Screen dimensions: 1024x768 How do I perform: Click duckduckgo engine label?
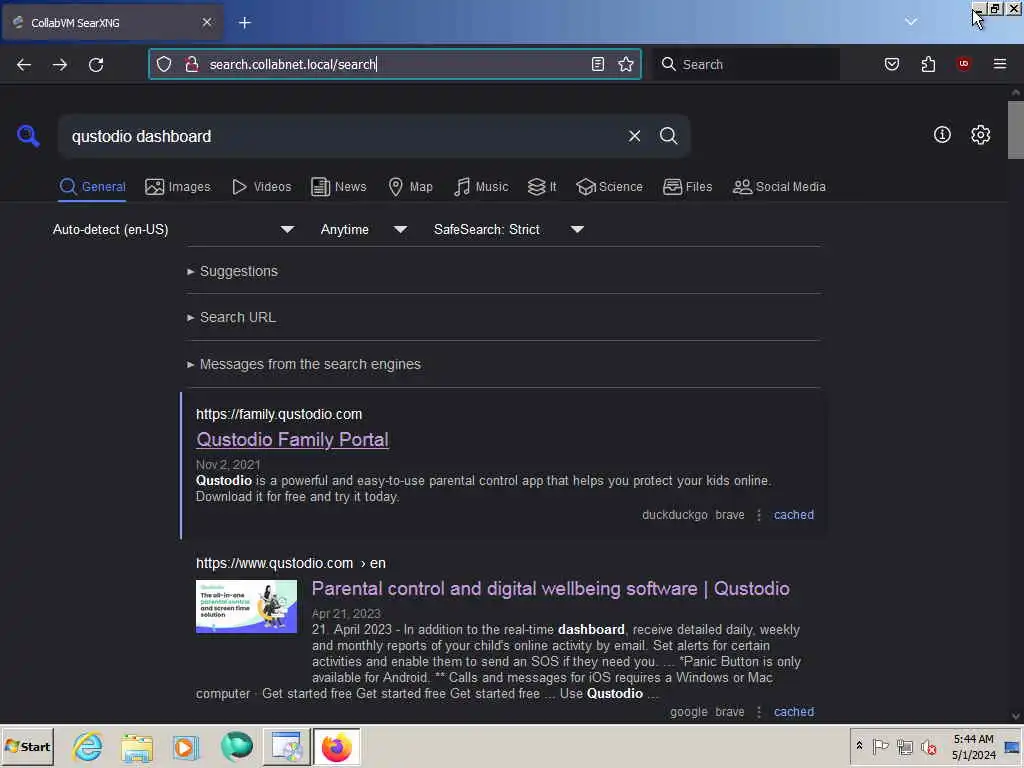[675, 515]
